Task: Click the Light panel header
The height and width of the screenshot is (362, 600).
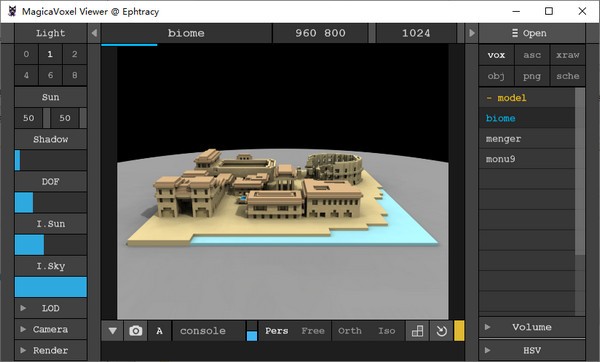Action: point(51,33)
